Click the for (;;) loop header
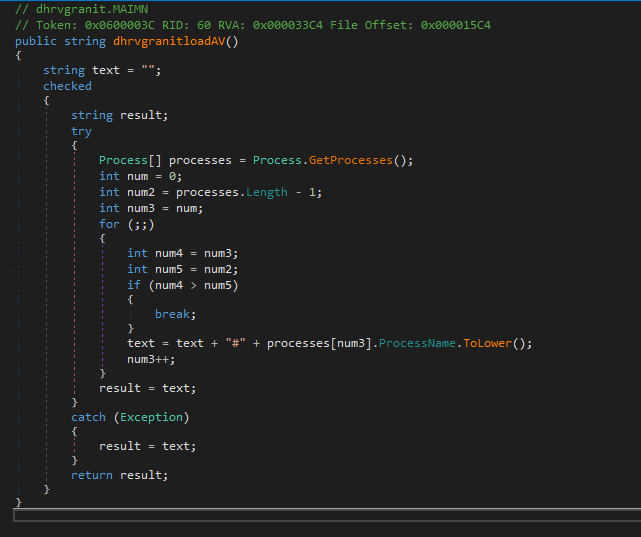 [127, 224]
